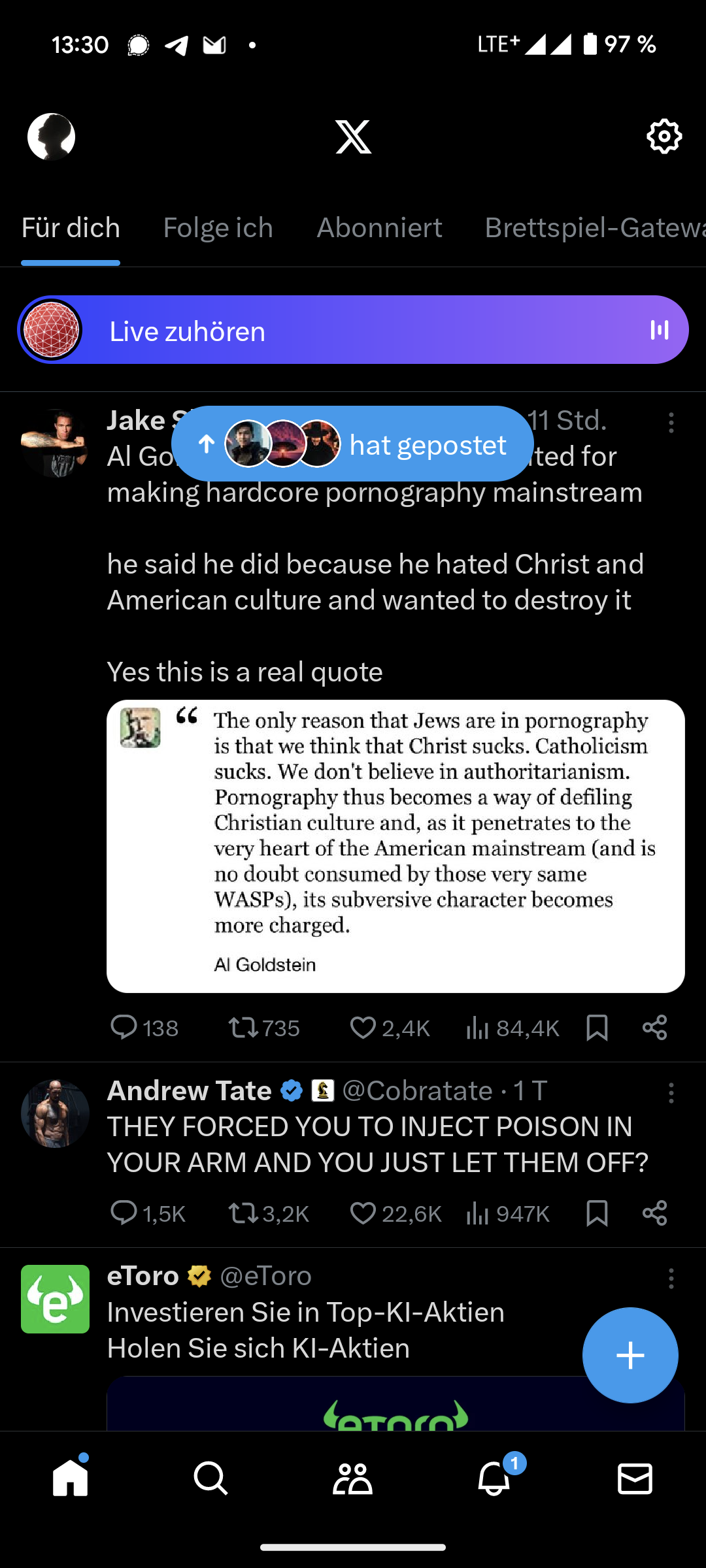This screenshot has width=706, height=1568.
Task: Tap the blue compose post button
Action: (x=630, y=1355)
